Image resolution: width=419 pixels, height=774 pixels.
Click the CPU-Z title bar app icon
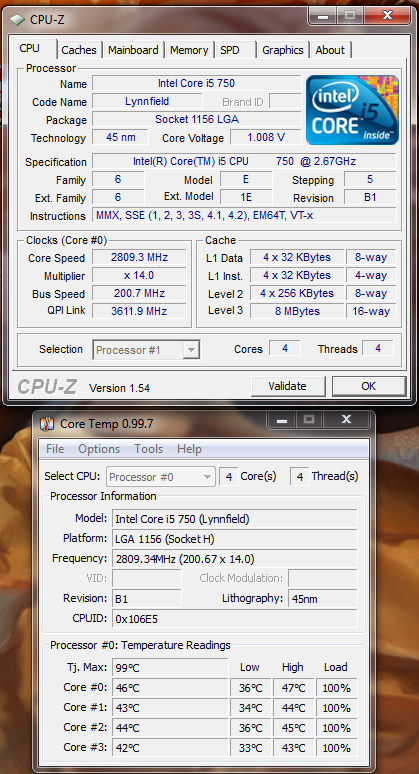[18, 20]
